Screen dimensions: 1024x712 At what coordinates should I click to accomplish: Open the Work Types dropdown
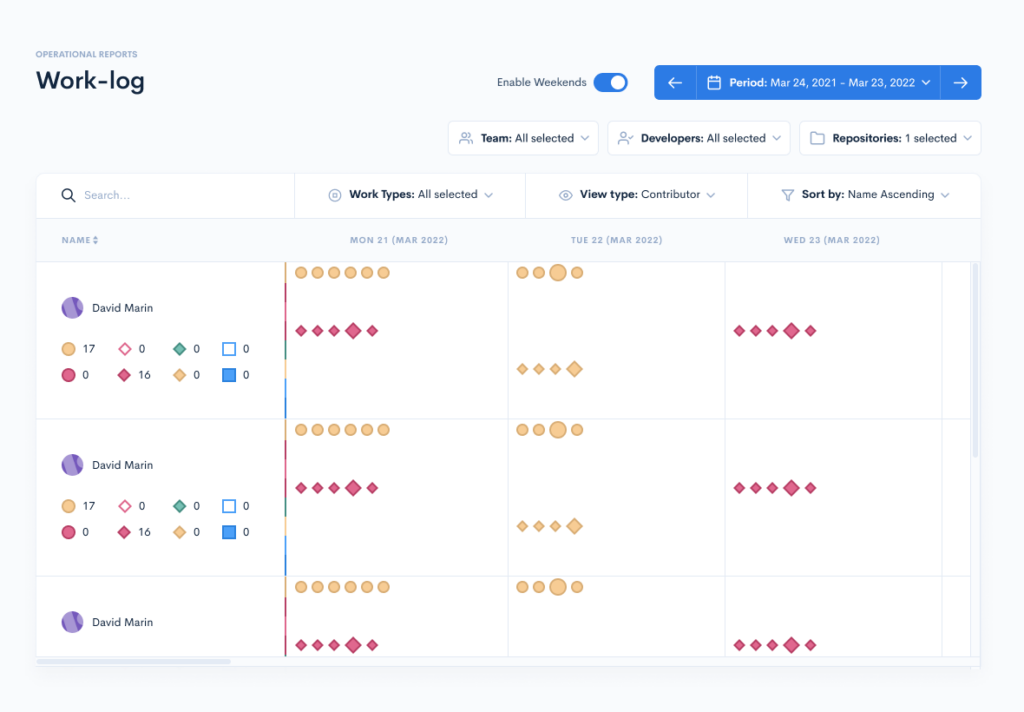(410, 195)
